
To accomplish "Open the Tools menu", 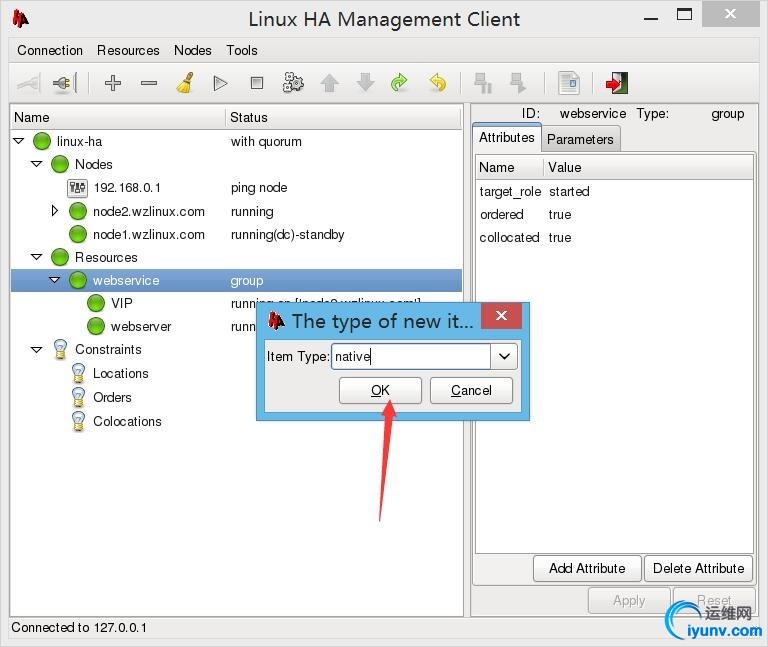I will [242, 50].
